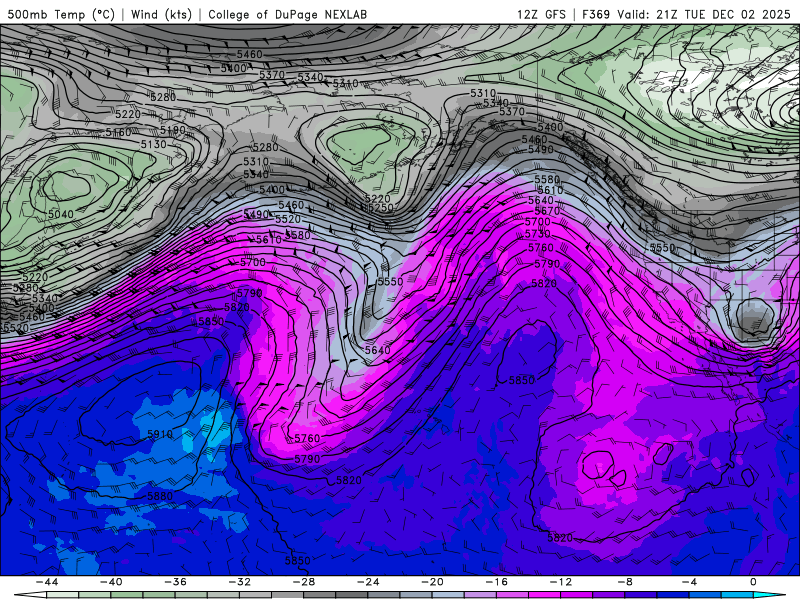Click the 5250 contour label
The image size is (800, 600).
381,208
